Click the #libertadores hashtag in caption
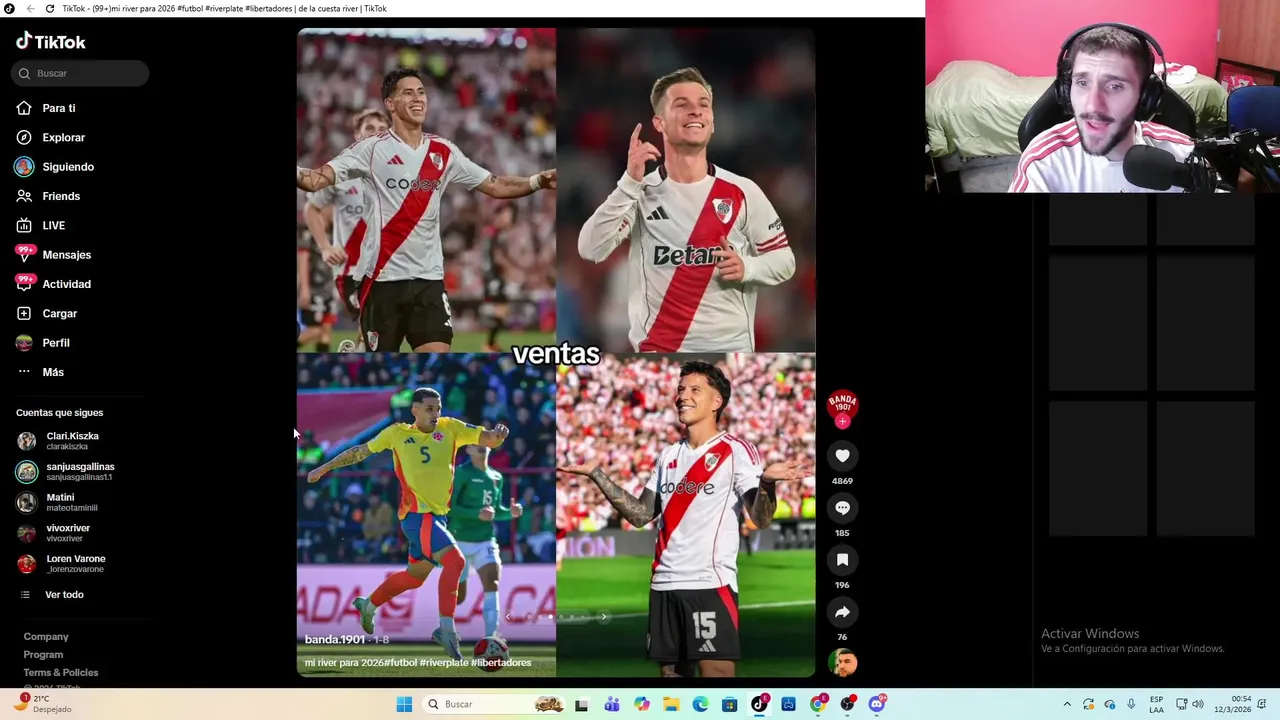The width and height of the screenshot is (1280, 720). tap(501, 662)
